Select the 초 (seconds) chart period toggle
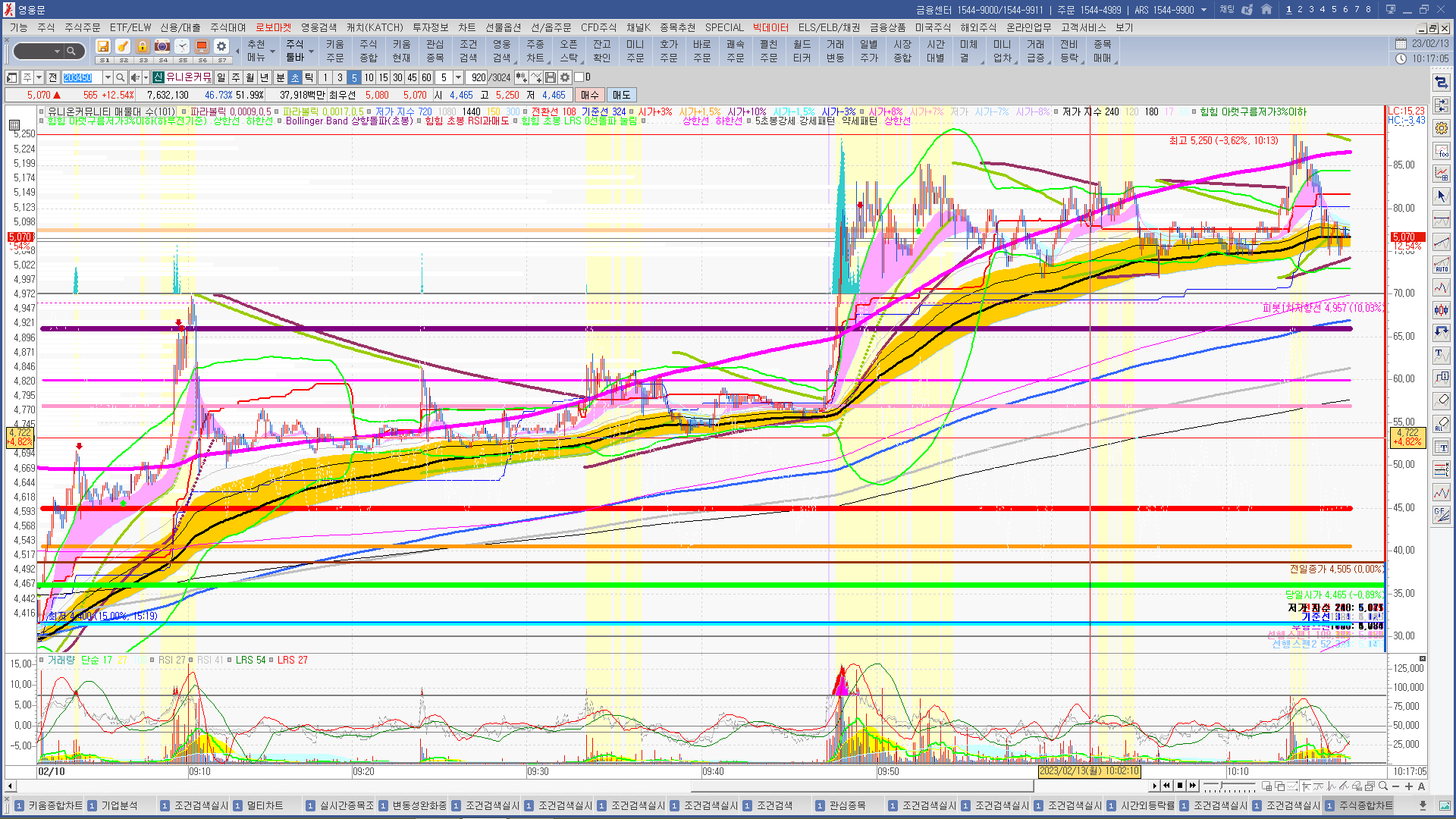Screen dimensions: 1456x819 click(295, 77)
